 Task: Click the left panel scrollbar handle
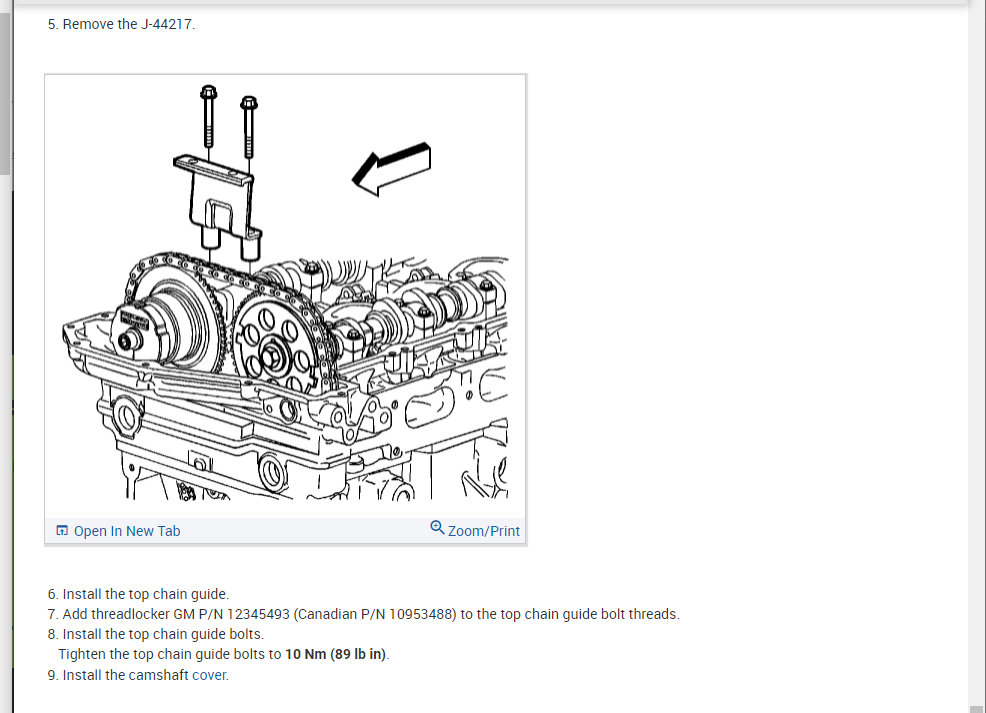[5, 93]
